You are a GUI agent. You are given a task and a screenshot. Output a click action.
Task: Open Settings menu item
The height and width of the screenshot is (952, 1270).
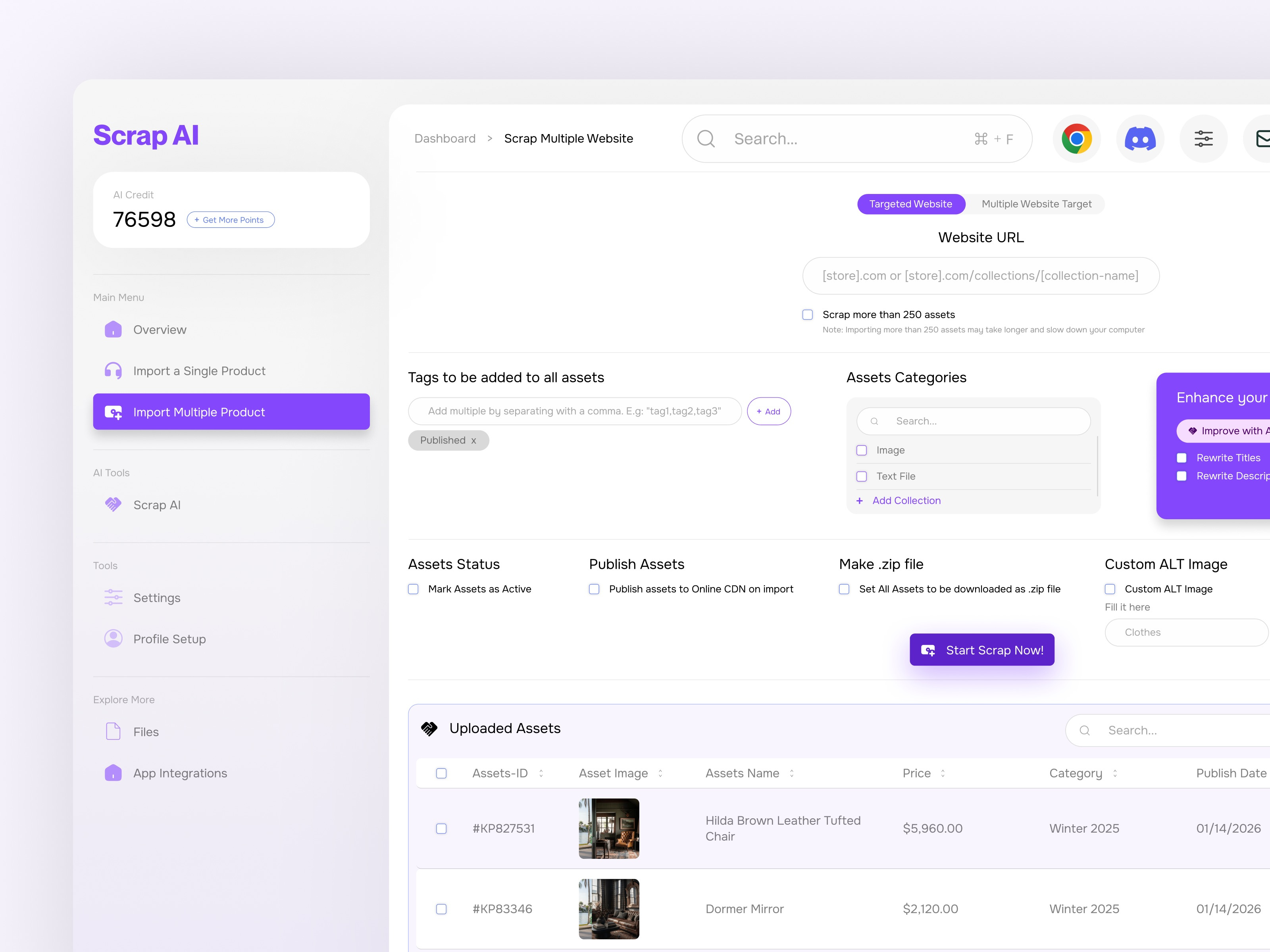[x=231, y=597]
